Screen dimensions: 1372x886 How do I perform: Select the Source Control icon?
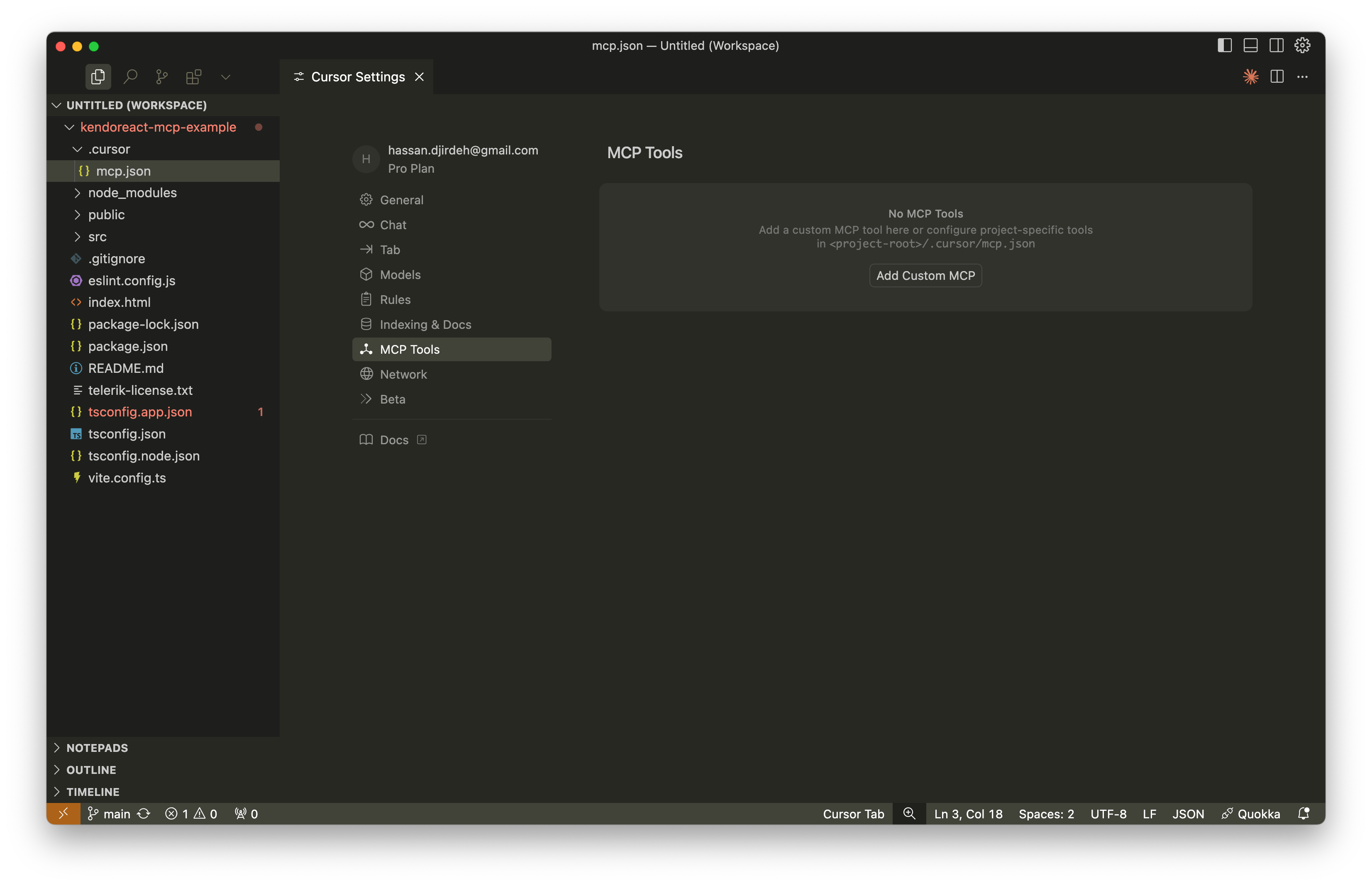161,76
